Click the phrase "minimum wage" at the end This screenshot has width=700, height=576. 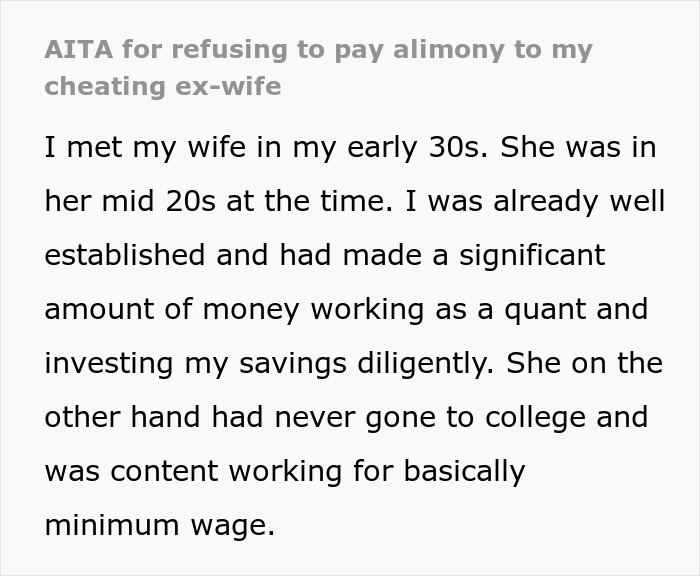158,525
